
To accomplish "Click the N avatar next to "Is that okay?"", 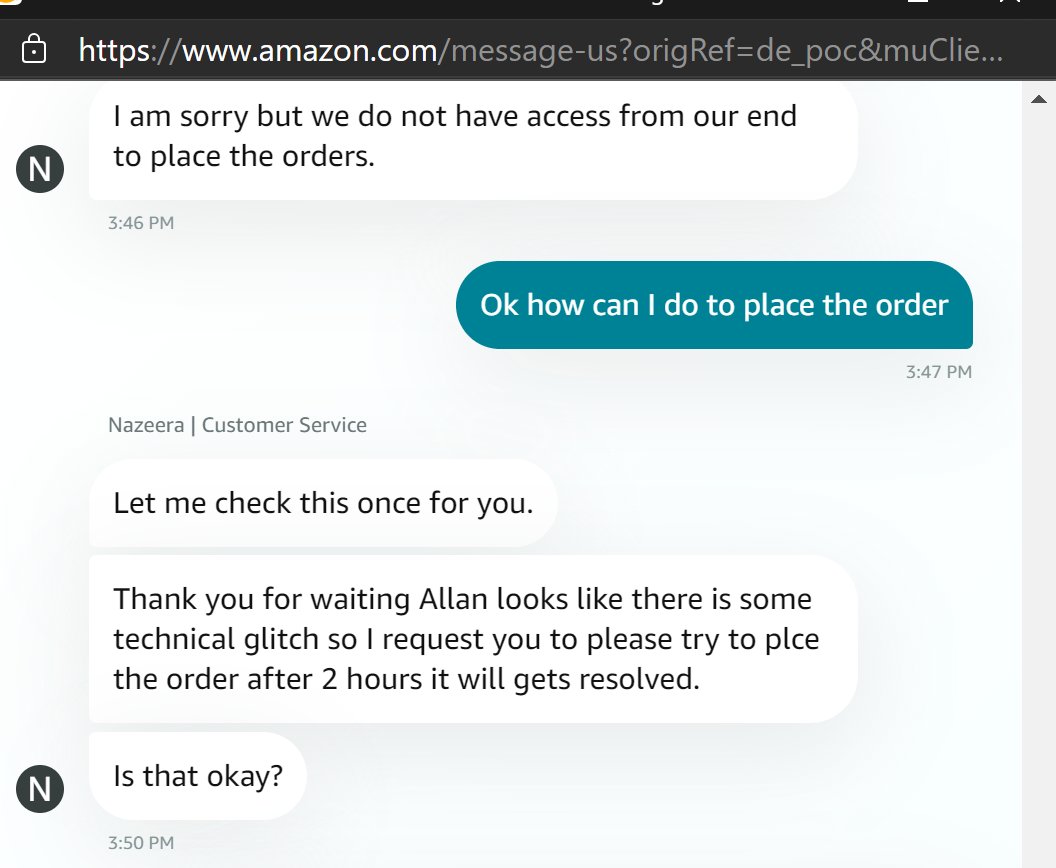I will [x=40, y=789].
